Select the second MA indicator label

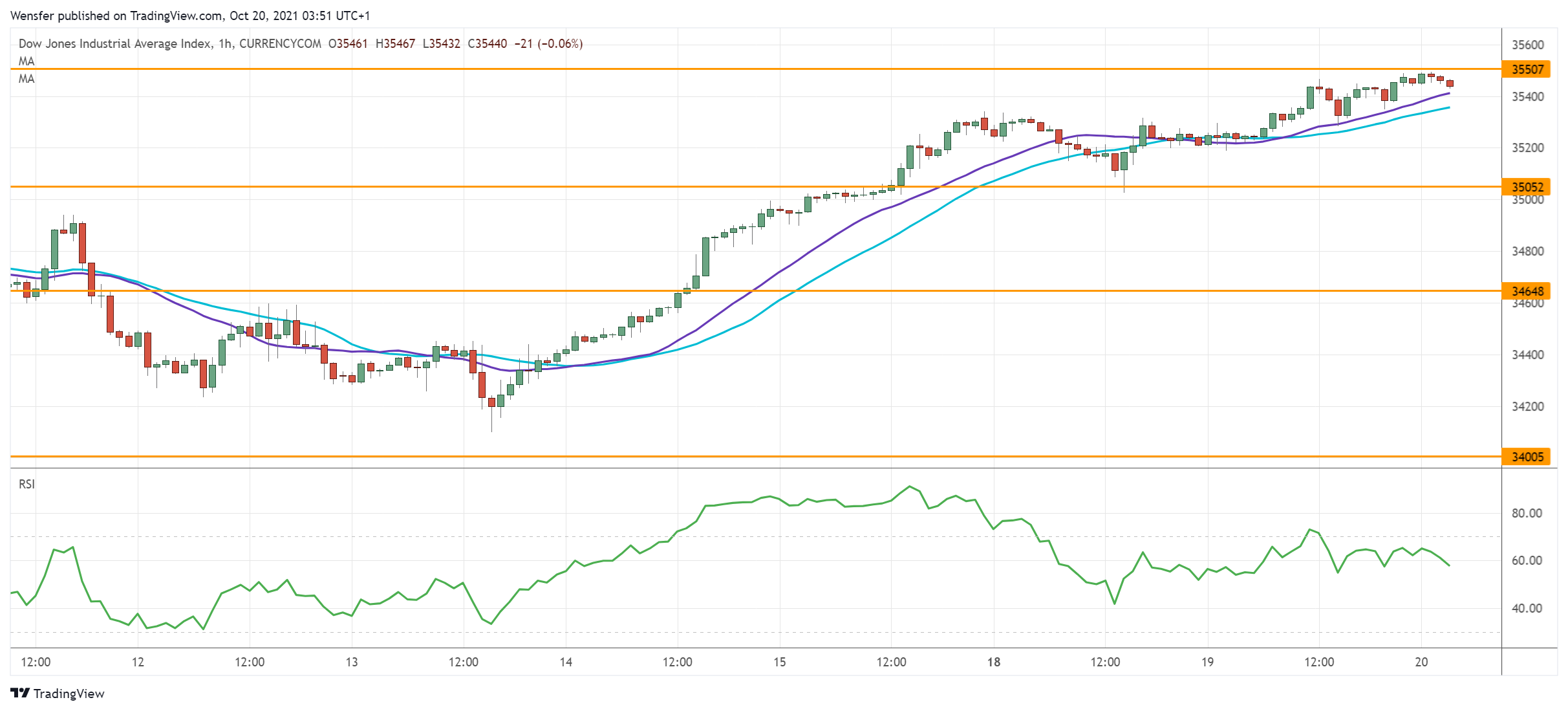point(27,79)
